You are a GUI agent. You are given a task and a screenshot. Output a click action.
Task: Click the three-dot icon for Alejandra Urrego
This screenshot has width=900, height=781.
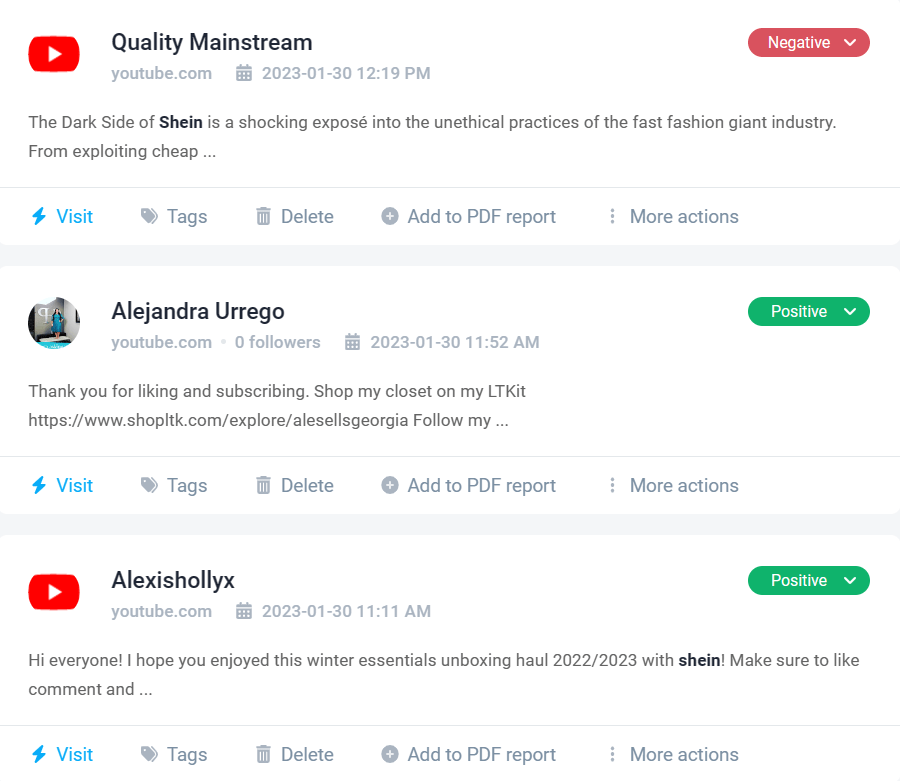point(612,486)
